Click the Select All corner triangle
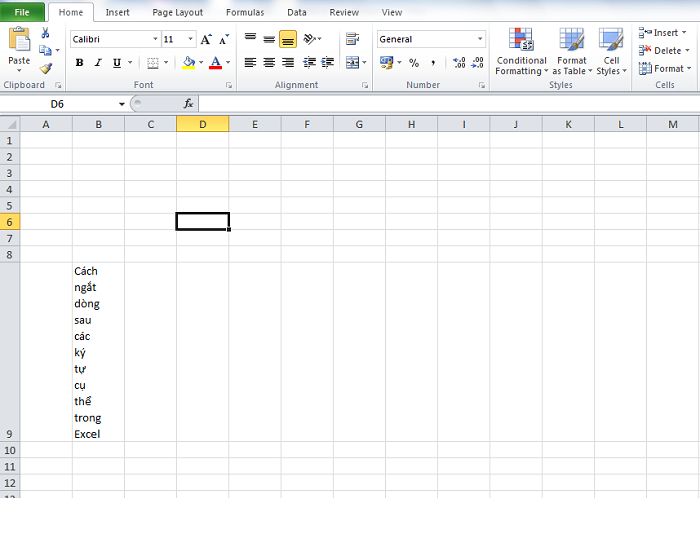This screenshot has width=700, height=534. coord(10,124)
